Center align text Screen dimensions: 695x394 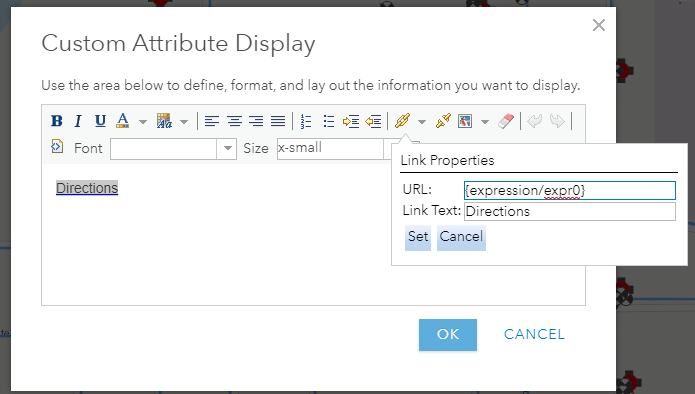tap(234, 121)
